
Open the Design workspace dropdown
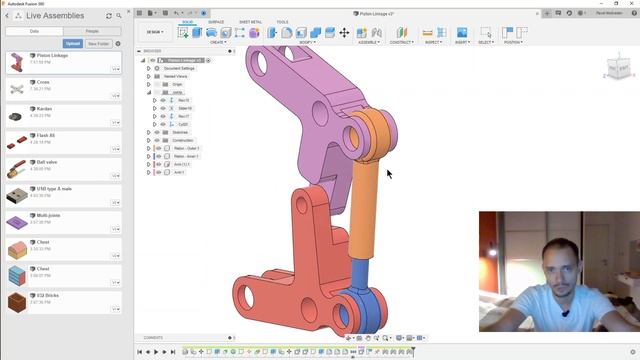(155, 32)
